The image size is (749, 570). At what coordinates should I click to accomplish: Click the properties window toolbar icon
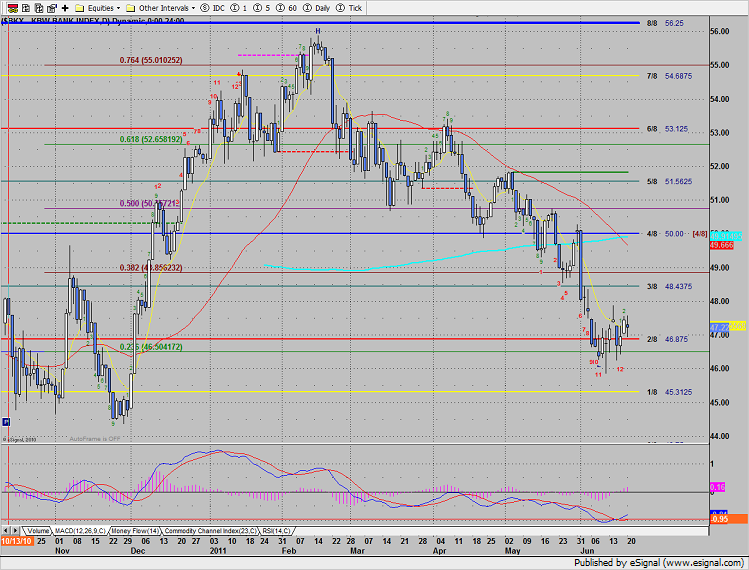point(52,8)
